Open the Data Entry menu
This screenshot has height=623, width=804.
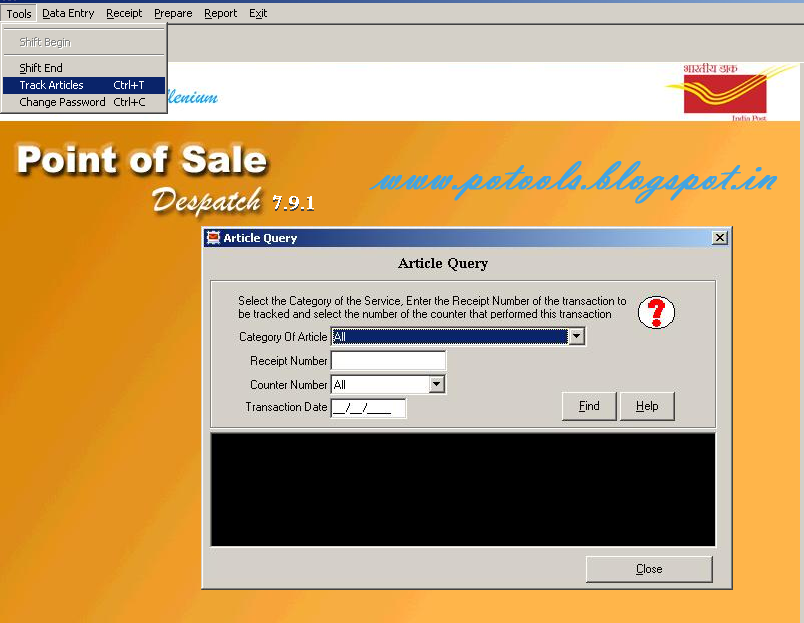click(x=68, y=13)
